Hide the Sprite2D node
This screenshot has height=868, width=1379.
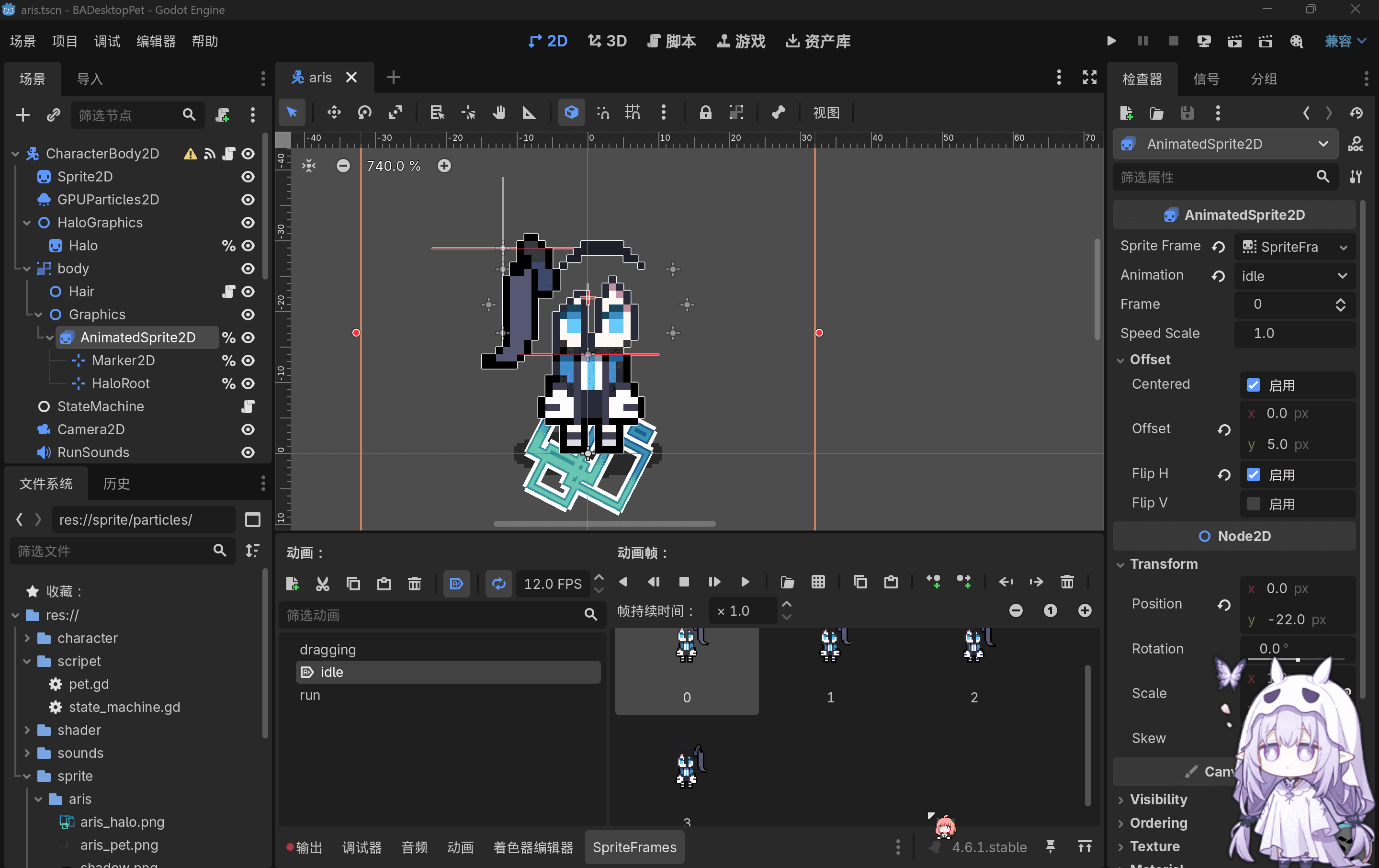248,177
